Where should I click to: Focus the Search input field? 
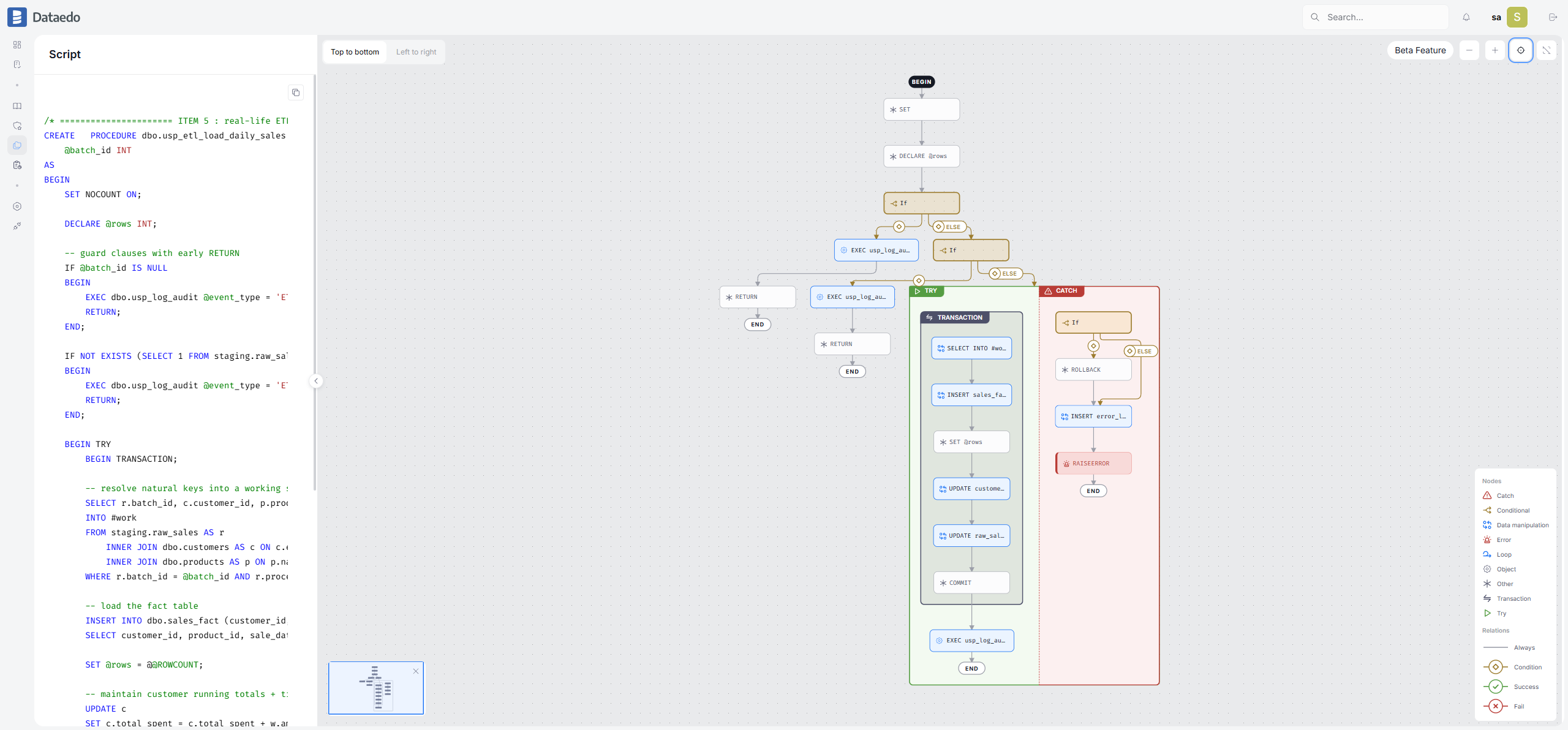[x=1375, y=17]
